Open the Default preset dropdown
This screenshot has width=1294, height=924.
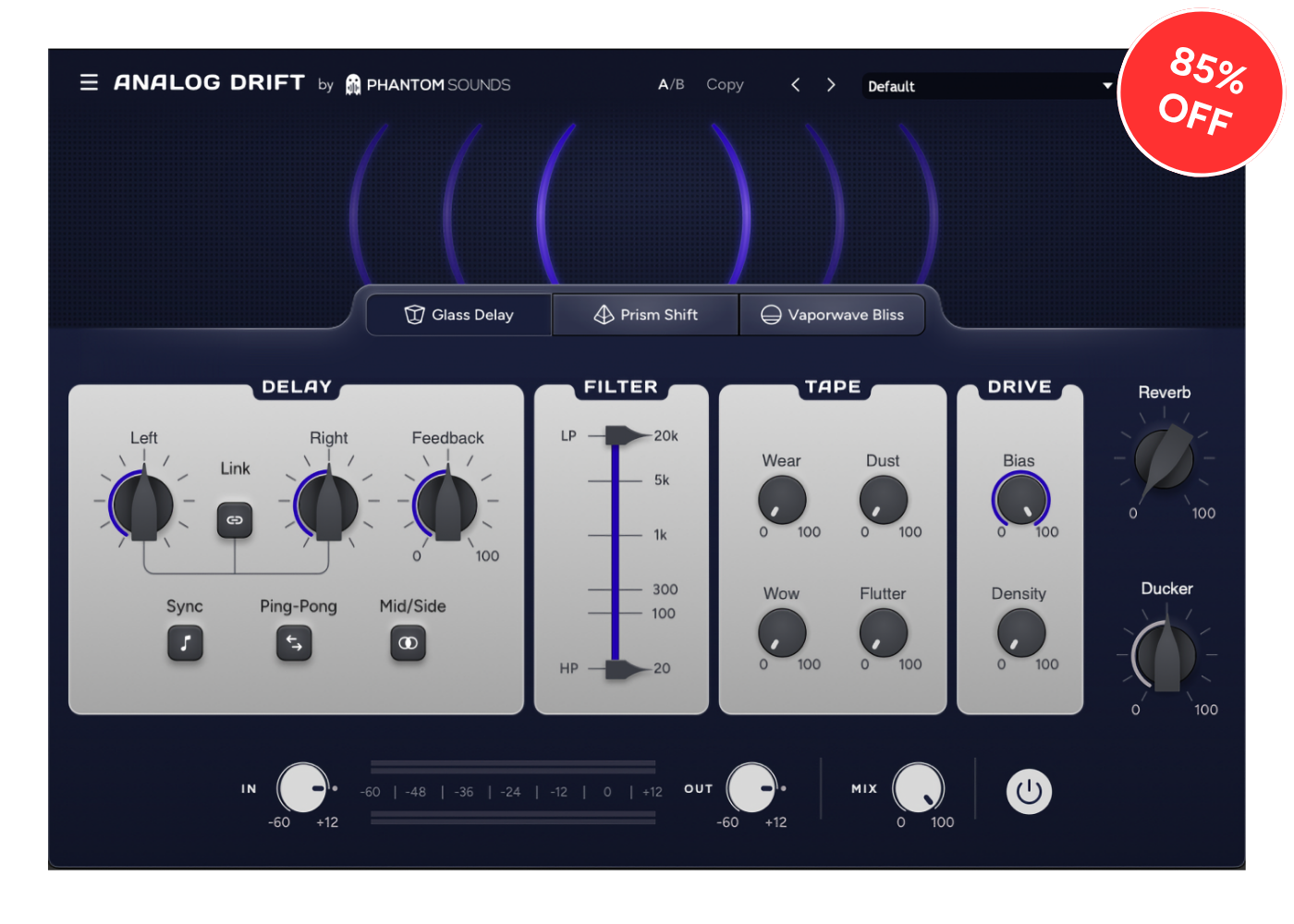(980, 86)
